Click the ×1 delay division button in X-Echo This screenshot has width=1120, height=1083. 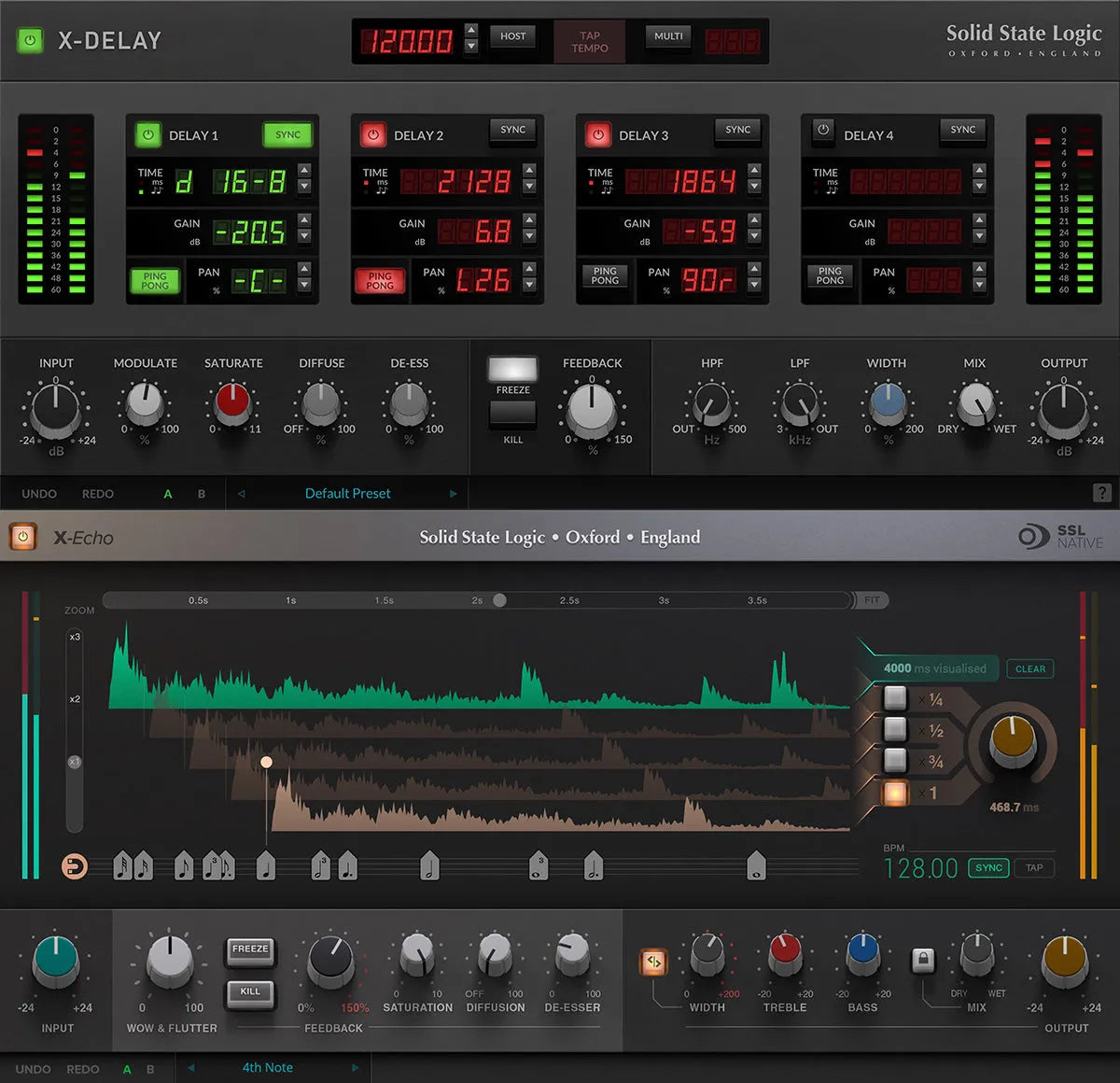[x=894, y=793]
